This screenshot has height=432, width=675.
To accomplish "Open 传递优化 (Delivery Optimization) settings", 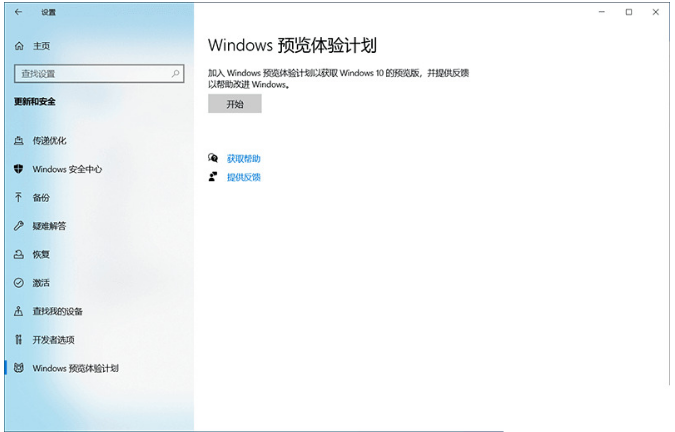I will (x=49, y=141).
